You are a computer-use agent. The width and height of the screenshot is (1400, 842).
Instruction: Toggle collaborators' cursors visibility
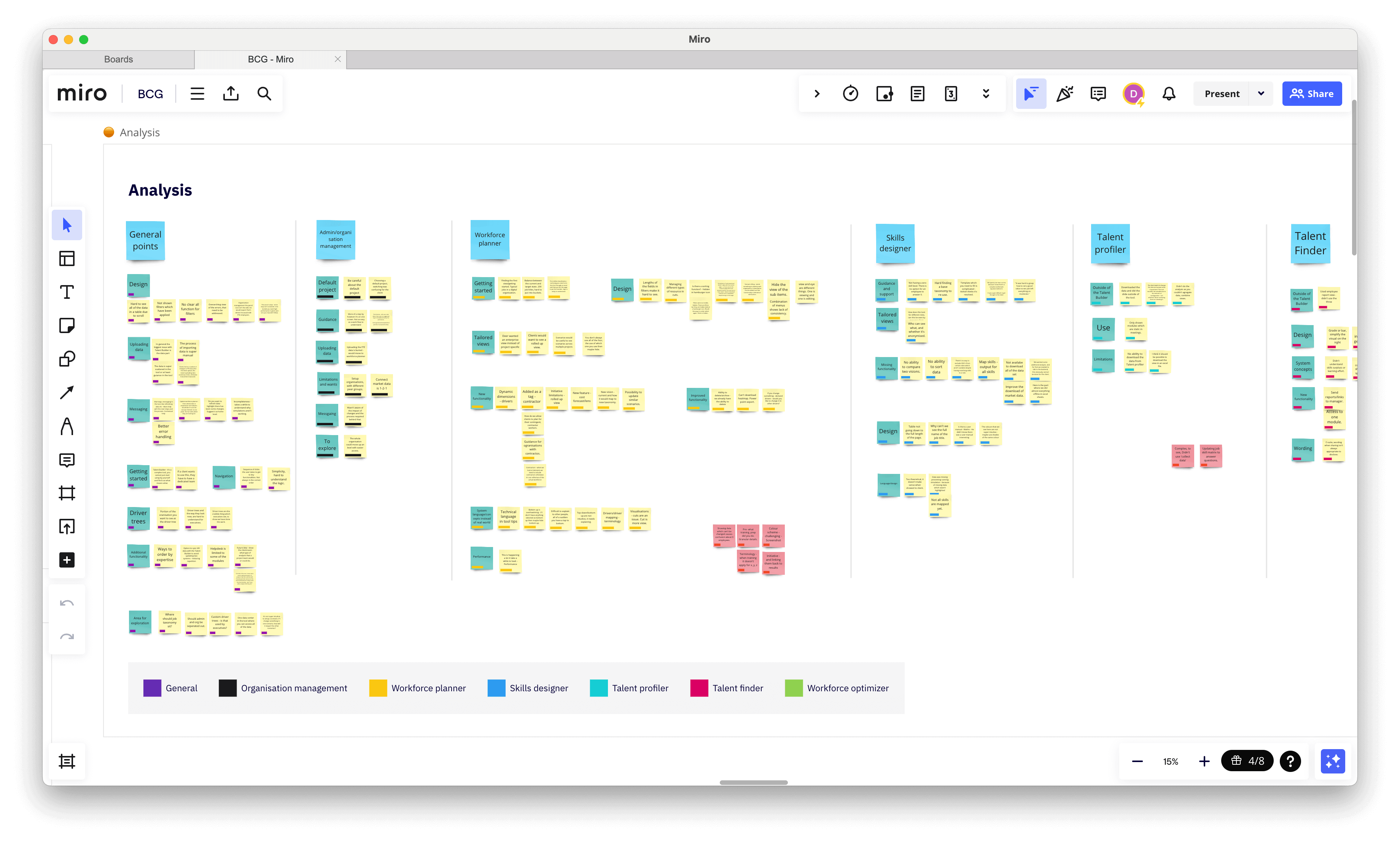(x=1031, y=94)
